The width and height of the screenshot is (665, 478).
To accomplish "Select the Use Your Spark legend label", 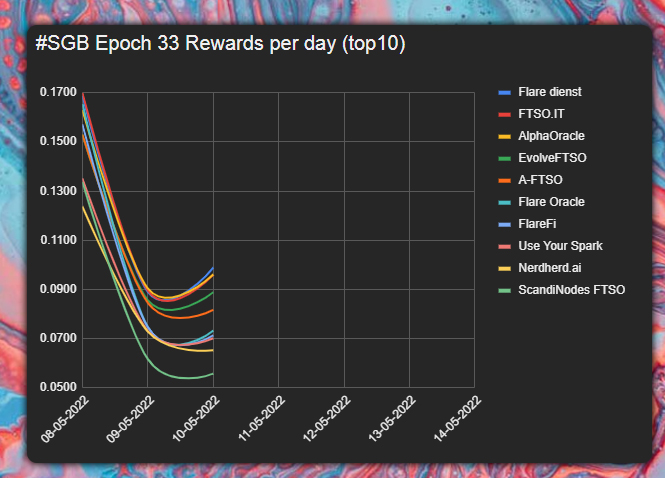I will coord(560,246).
